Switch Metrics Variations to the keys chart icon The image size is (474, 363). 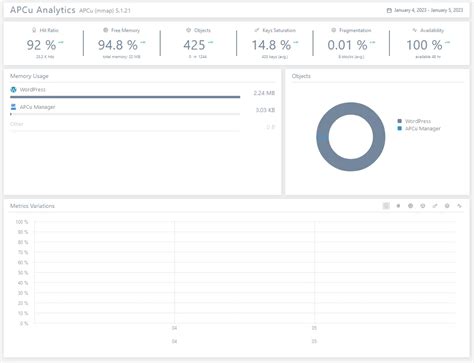(x=435, y=206)
